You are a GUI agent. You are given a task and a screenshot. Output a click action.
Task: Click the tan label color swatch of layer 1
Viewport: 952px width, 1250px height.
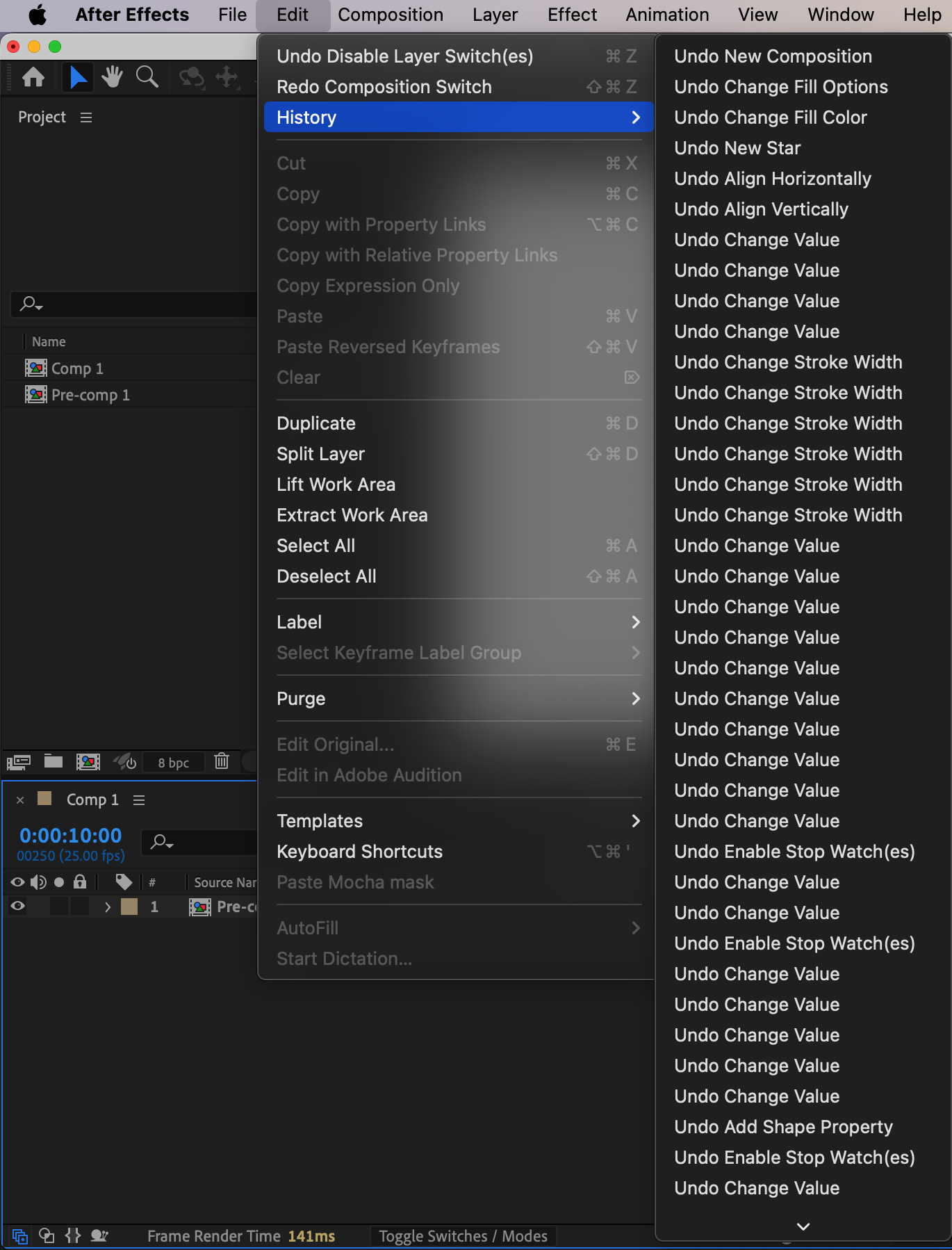tap(129, 907)
